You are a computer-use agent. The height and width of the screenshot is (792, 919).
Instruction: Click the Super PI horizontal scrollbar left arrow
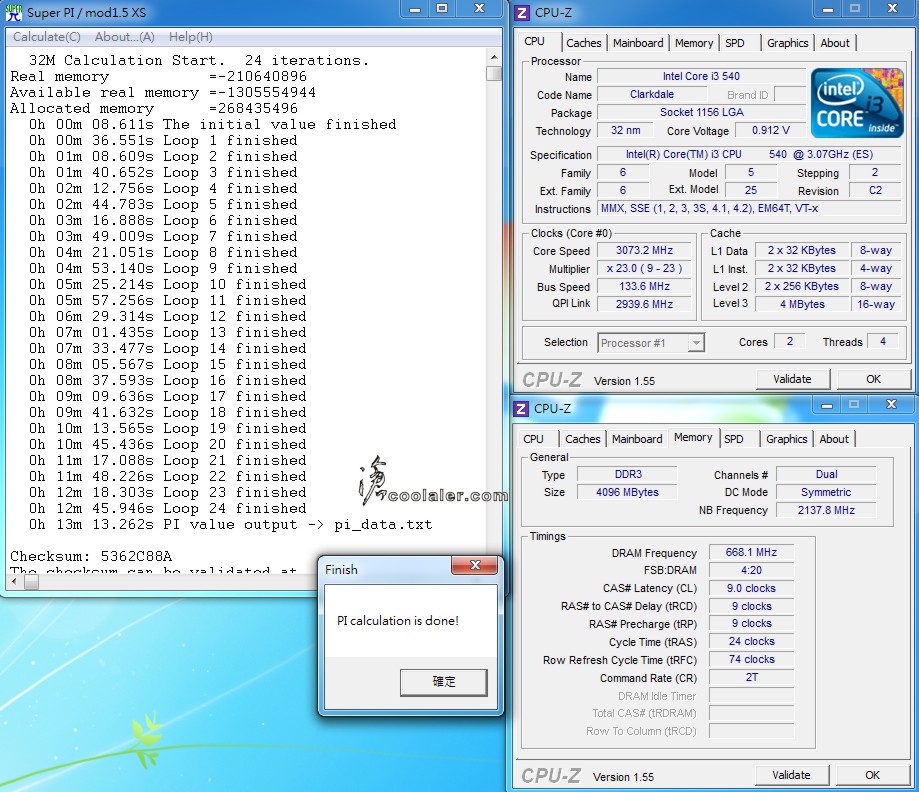click(15, 582)
